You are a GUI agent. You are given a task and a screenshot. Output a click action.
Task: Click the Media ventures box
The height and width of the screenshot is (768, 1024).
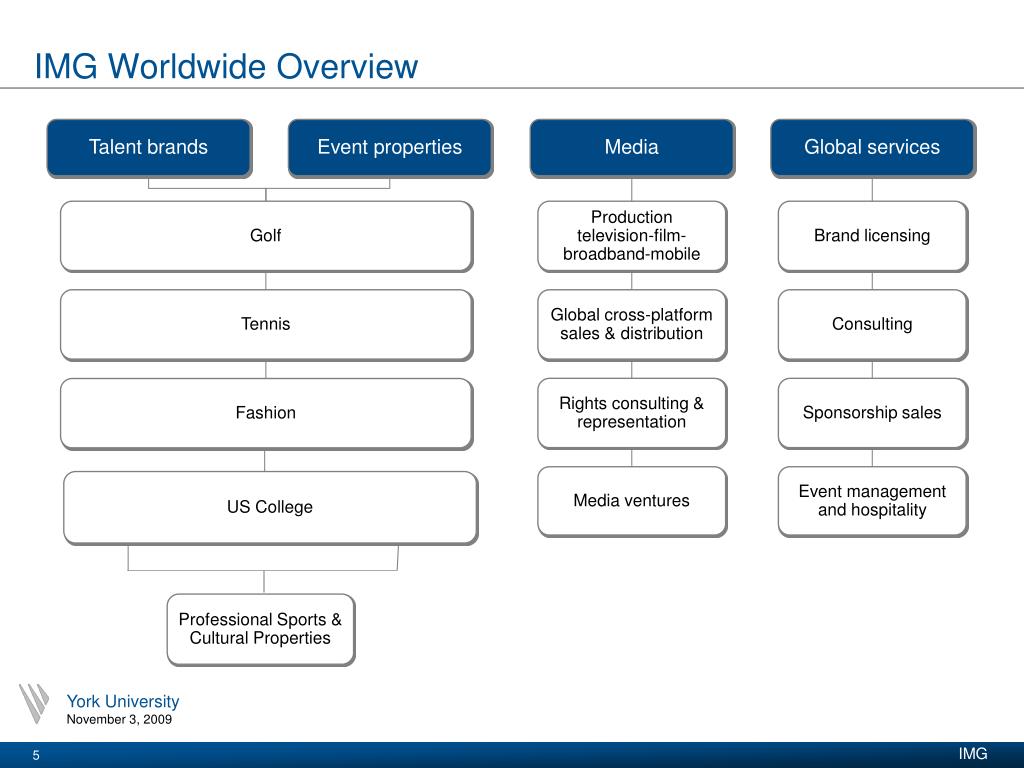pos(632,502)
